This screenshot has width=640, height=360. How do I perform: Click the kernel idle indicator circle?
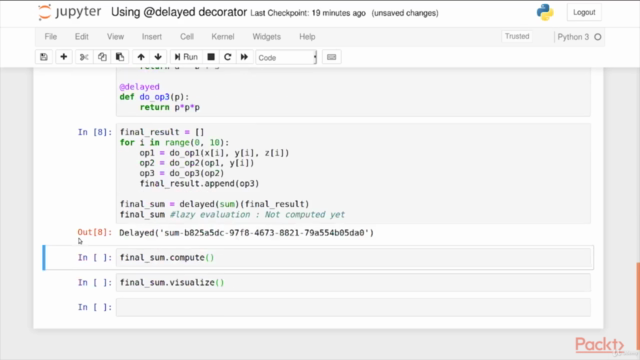click(598, 37)
